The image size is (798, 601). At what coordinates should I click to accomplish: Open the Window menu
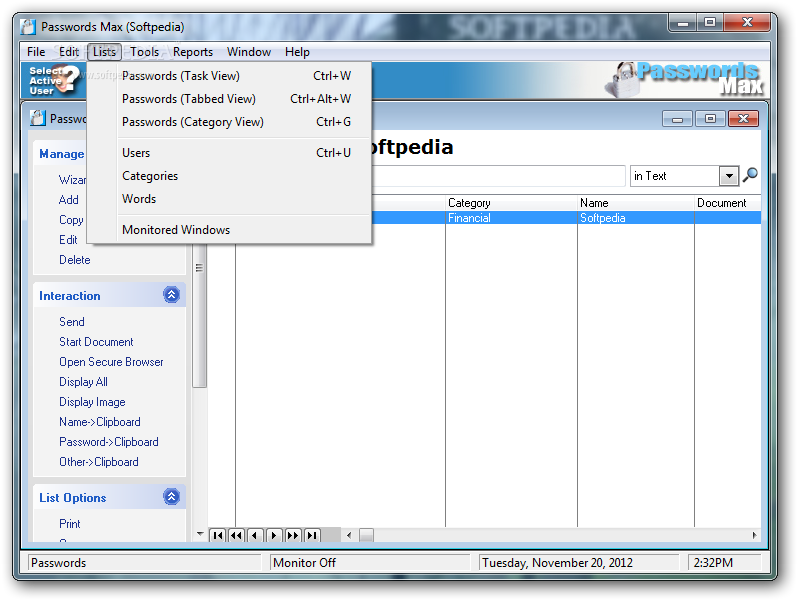click(249, 52)
